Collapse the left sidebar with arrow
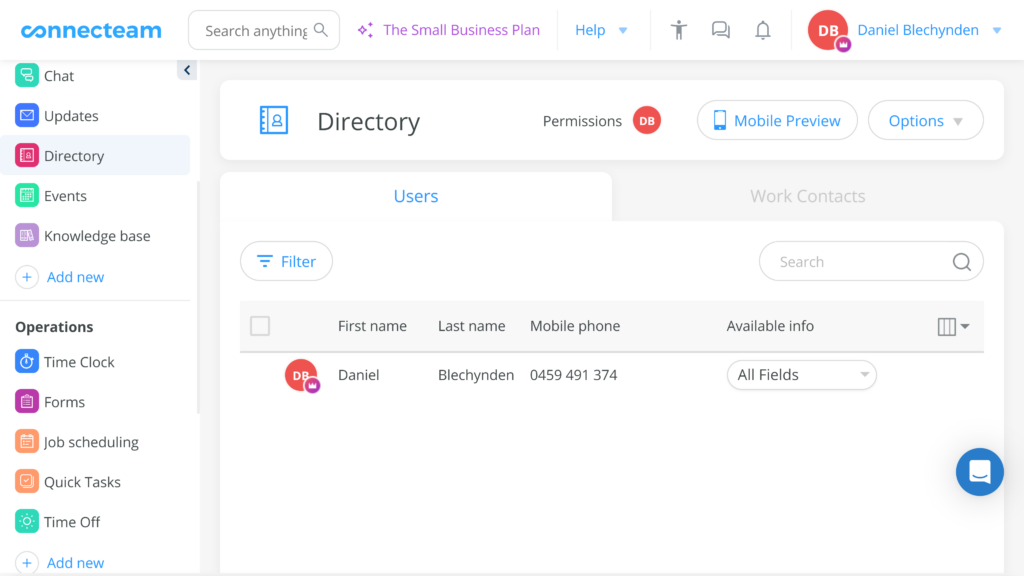1024x576 pixels. click(186, 69)
